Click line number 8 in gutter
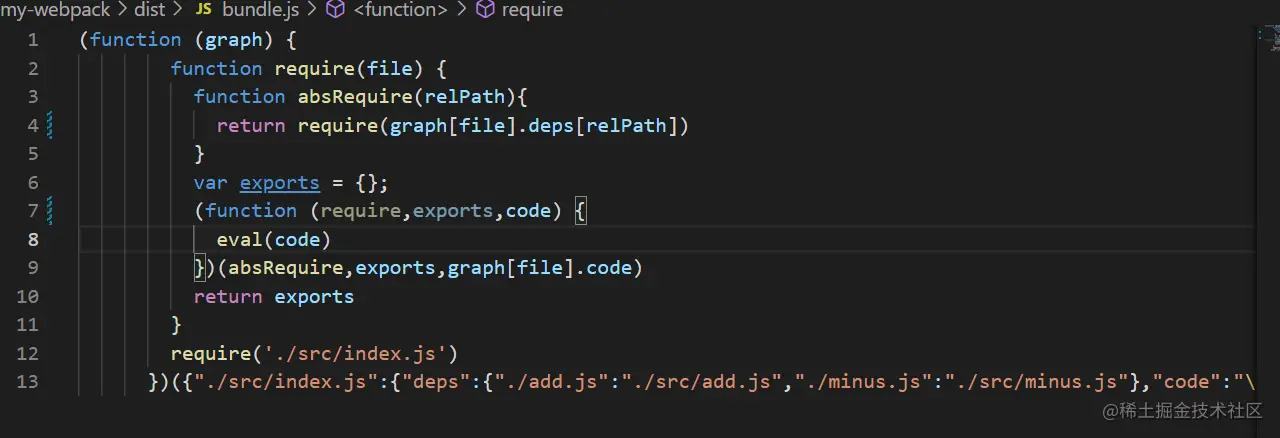The image size is (1280, 438). (33, 240)
